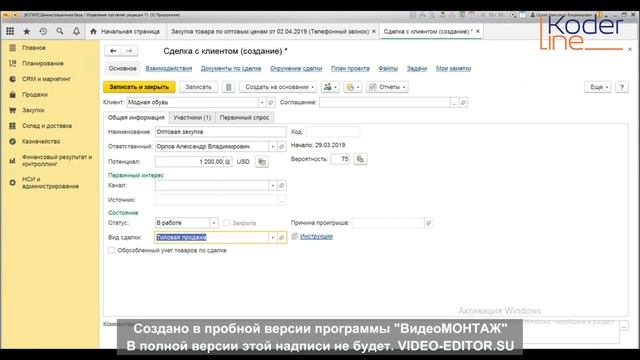Go to Начальная страница home tab
Screen dimensions: 640x360
click(x=125, y=31)
